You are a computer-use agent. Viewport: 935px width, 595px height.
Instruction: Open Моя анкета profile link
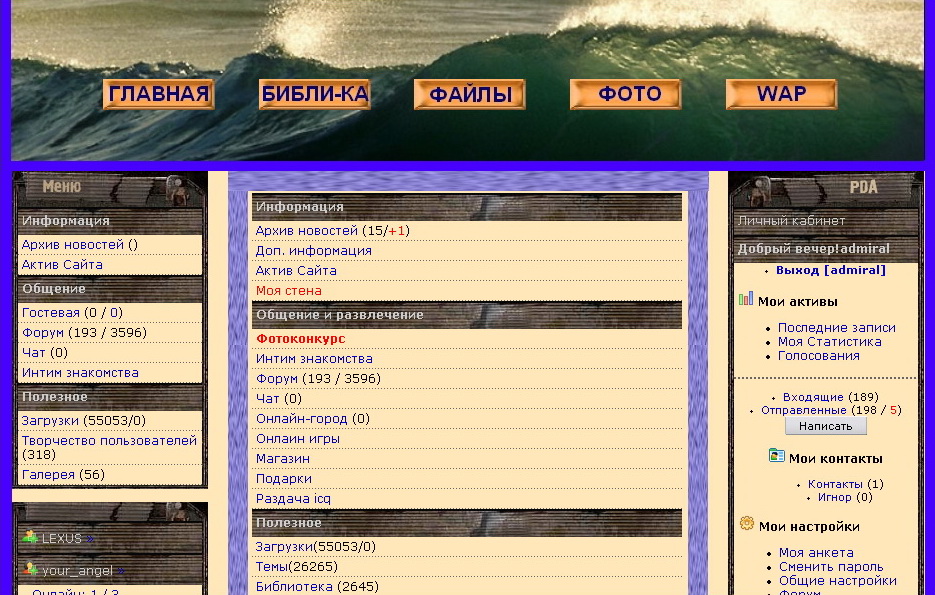click(816, 553)
